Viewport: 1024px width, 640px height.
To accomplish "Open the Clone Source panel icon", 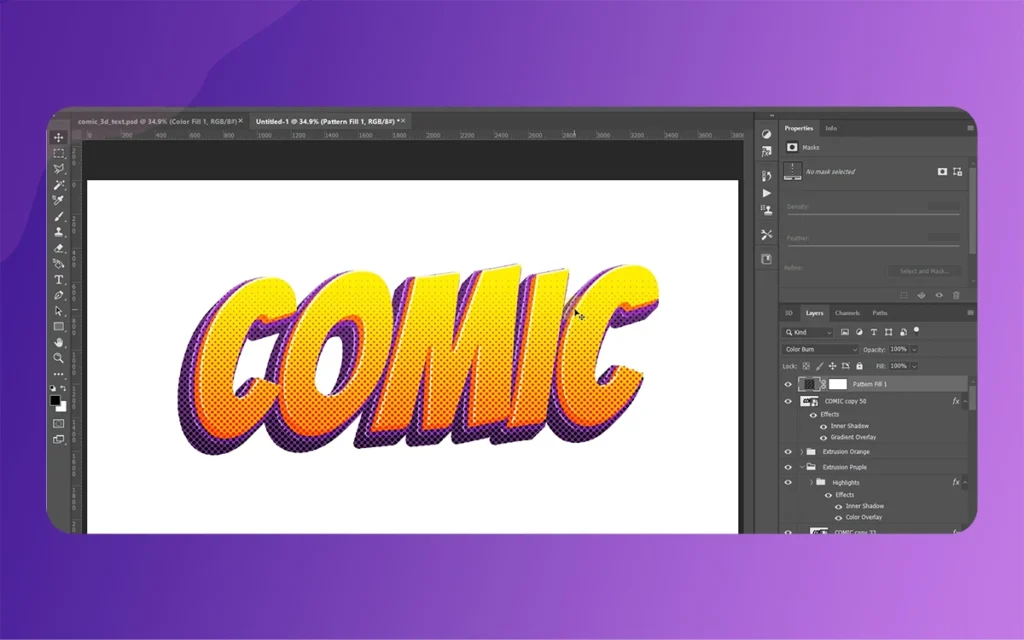I will tap(767, 210).
